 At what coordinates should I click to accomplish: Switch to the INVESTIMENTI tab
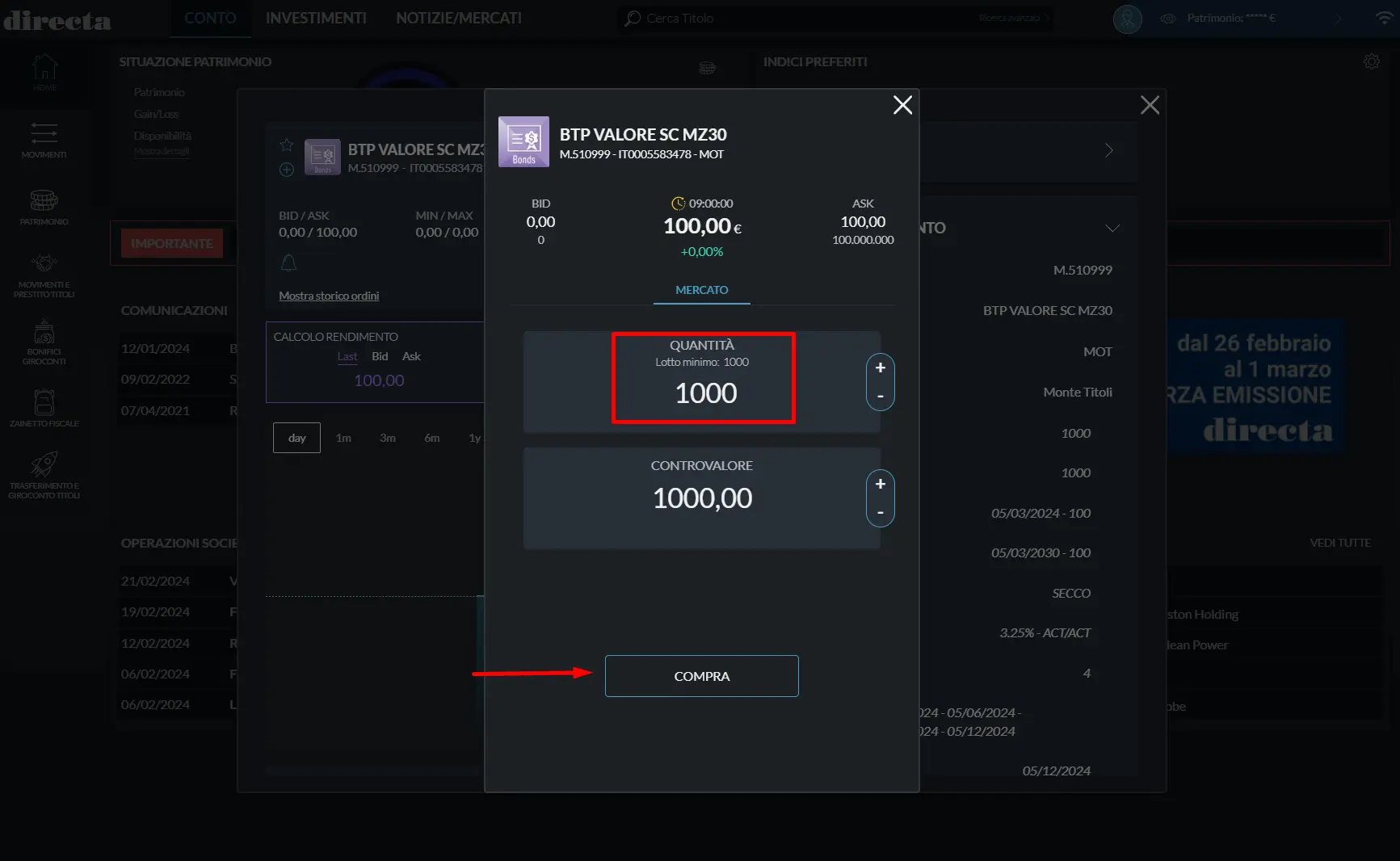pos(316,18)
